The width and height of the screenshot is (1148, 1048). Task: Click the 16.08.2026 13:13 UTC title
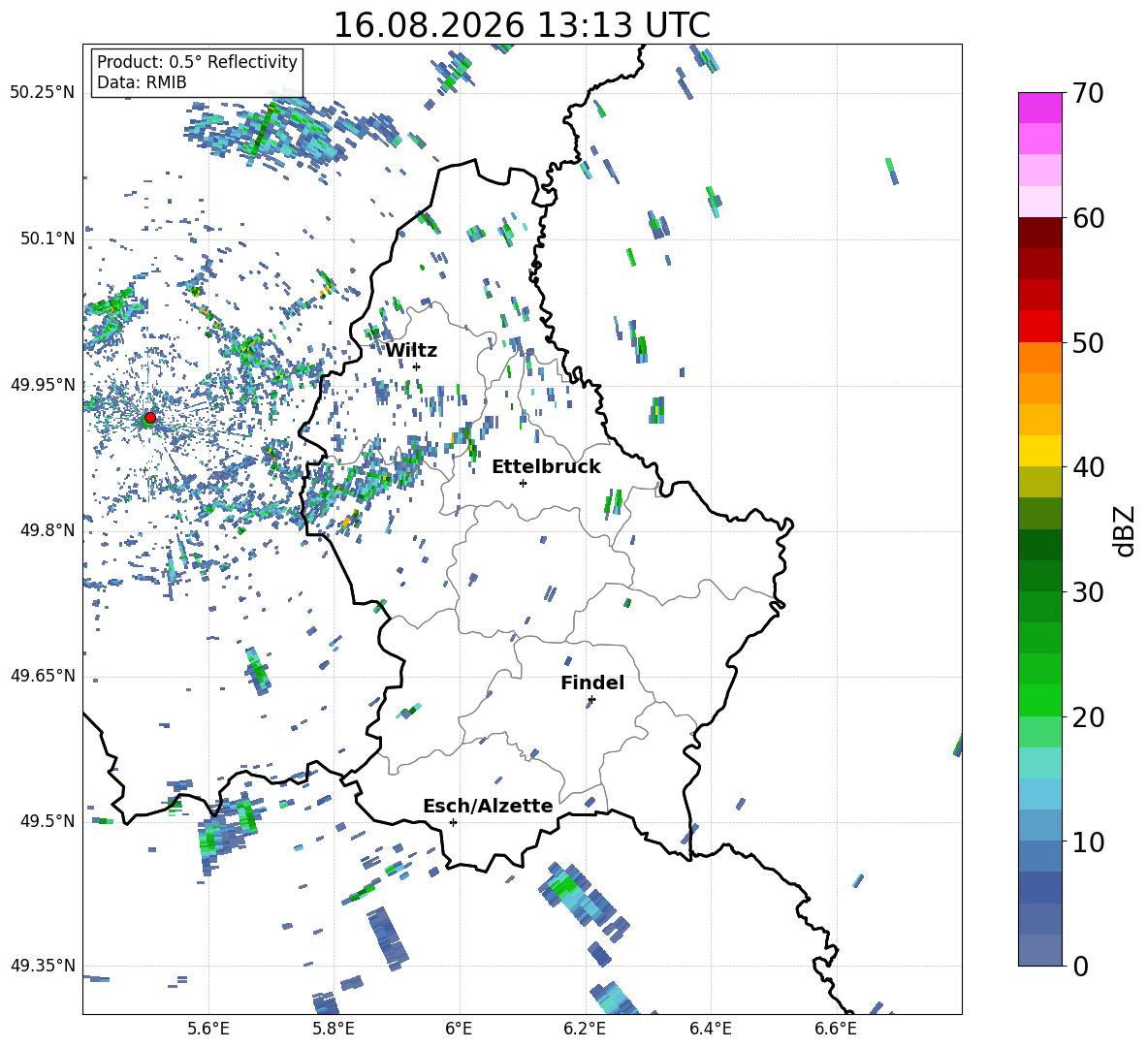[522, 25]
